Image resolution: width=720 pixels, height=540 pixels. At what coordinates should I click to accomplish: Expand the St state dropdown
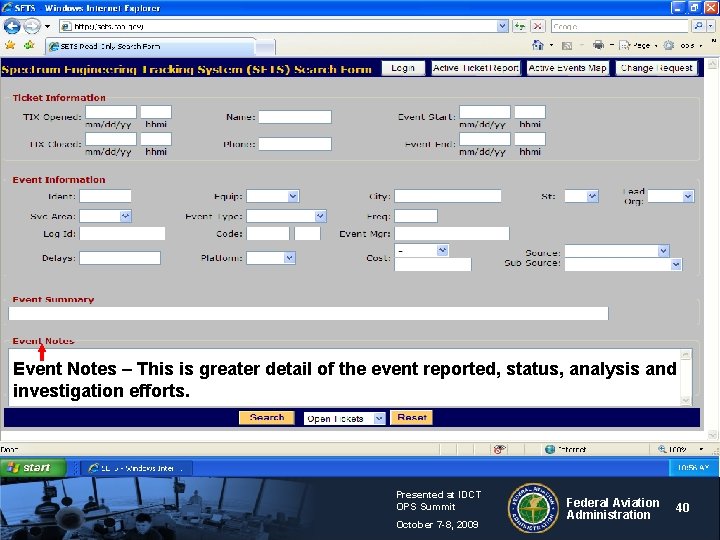(x=593, y=196)
